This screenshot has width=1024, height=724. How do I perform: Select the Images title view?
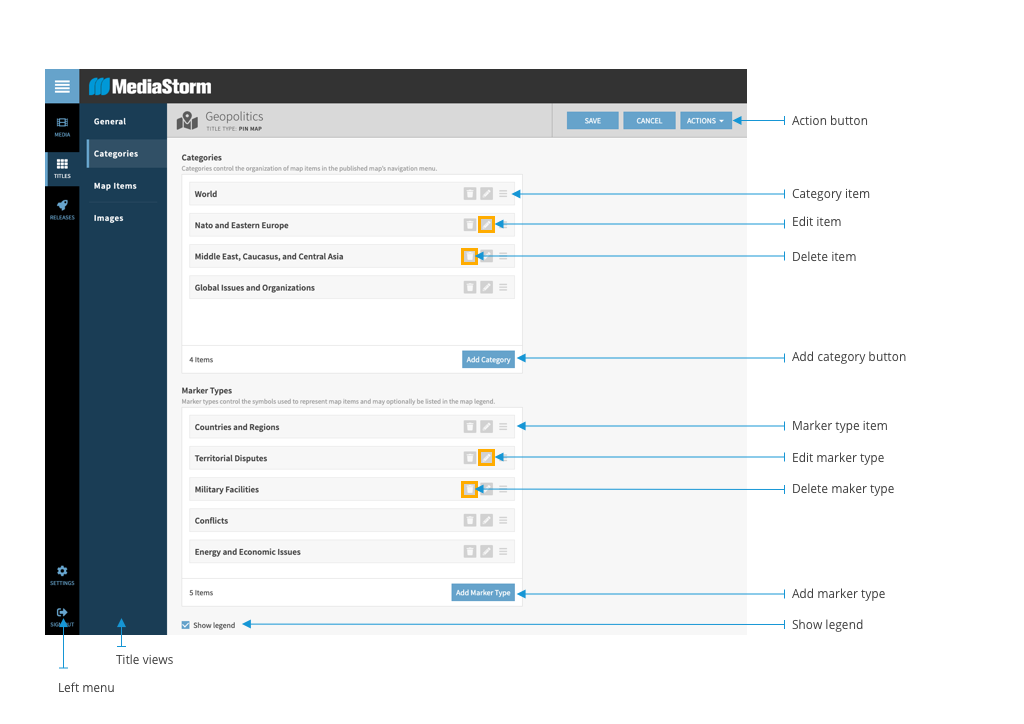pyautogui.click(x=109, y=218)
